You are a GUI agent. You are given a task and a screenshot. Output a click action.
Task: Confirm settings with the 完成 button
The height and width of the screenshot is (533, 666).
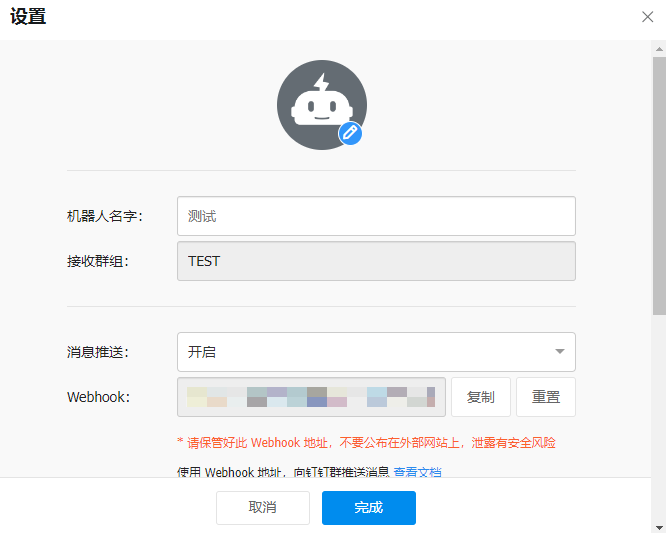(368, 508)
